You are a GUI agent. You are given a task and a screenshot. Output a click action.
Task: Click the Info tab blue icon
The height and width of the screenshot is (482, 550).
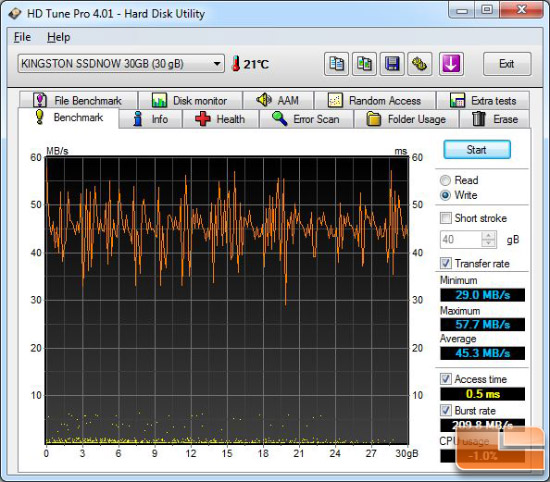(x=138, y=119)
